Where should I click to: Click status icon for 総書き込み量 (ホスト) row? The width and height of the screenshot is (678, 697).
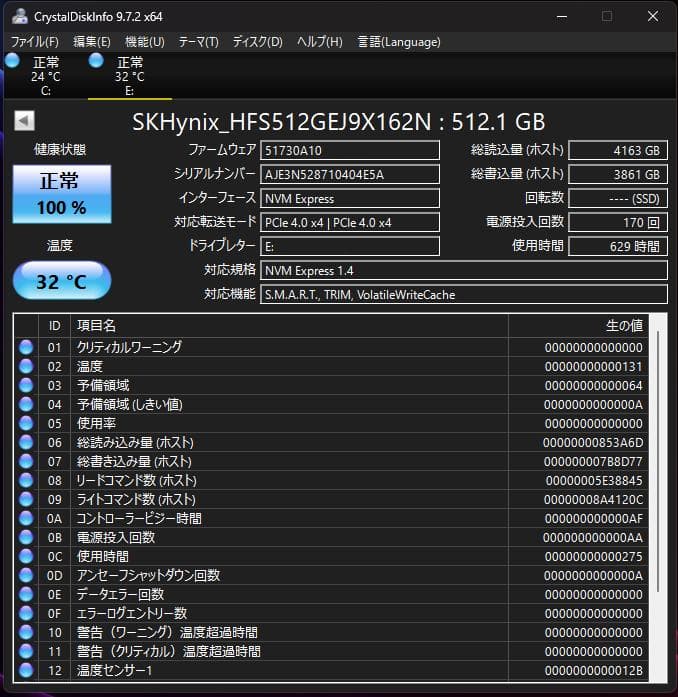[x=26, y=461]
